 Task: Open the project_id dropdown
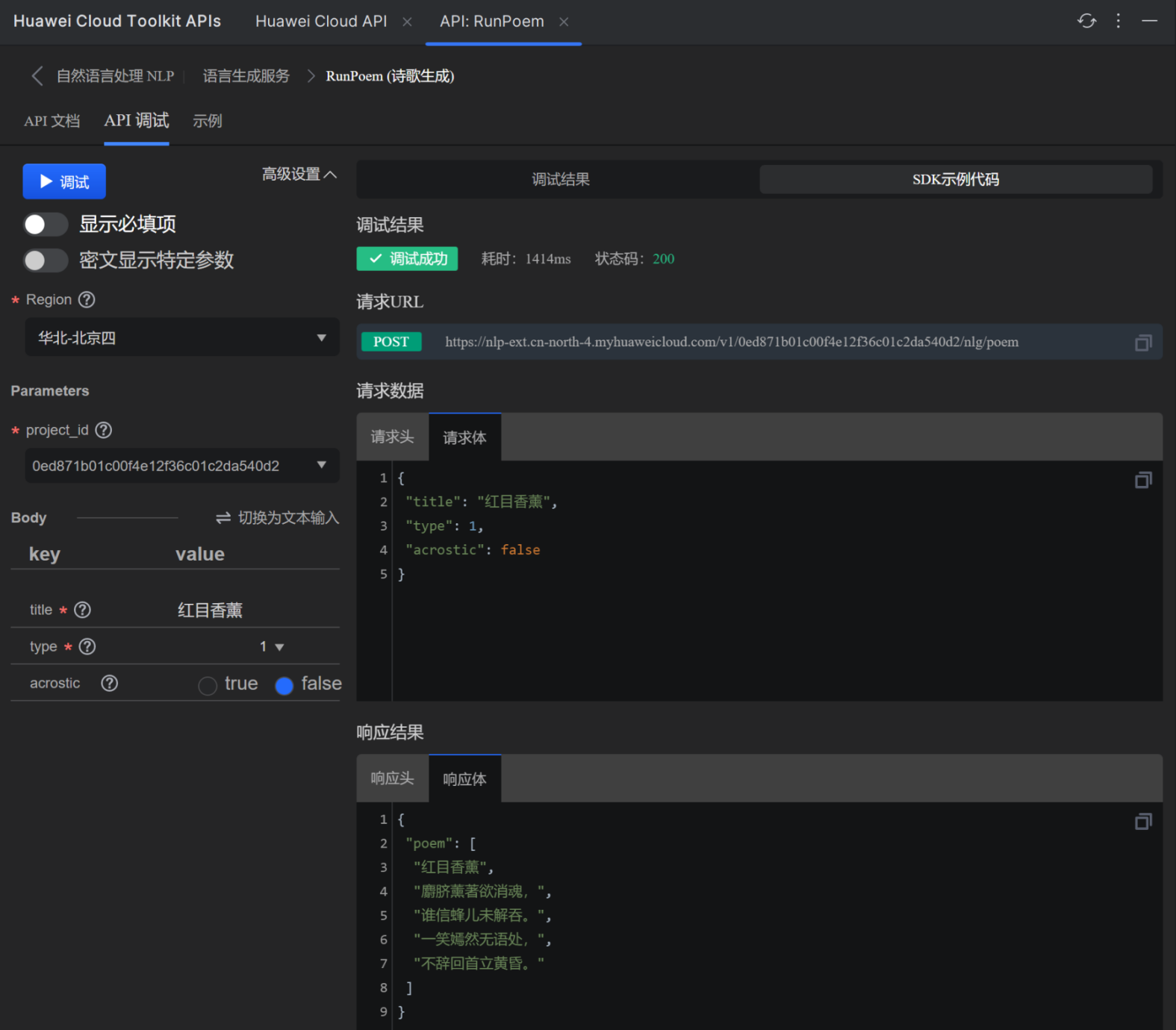coord(182,465)
